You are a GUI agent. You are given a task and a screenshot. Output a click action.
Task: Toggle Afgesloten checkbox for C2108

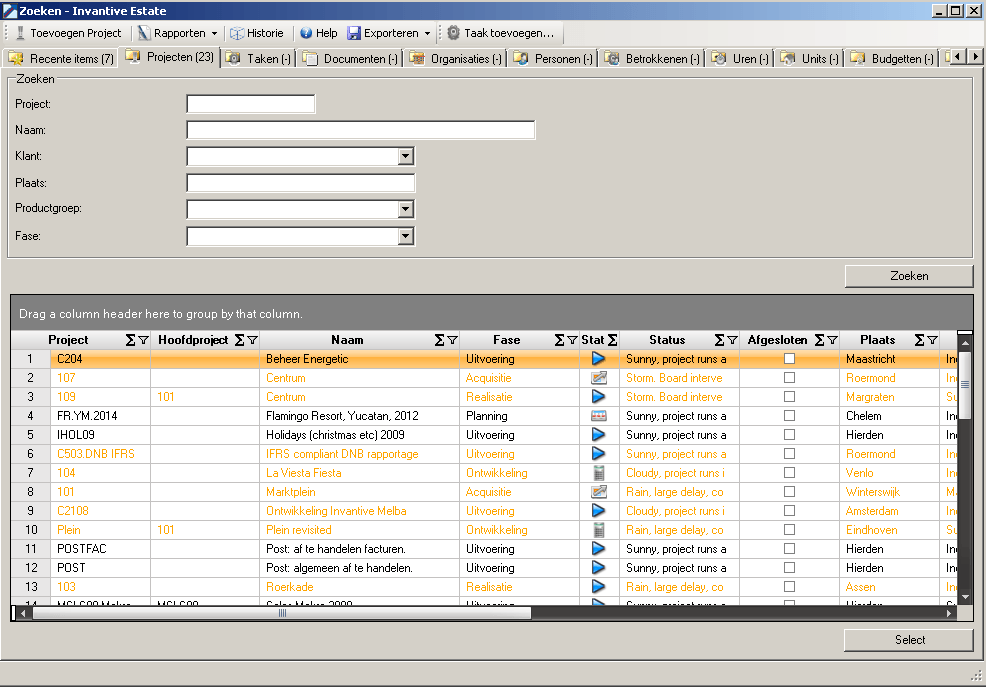point(789,510)
